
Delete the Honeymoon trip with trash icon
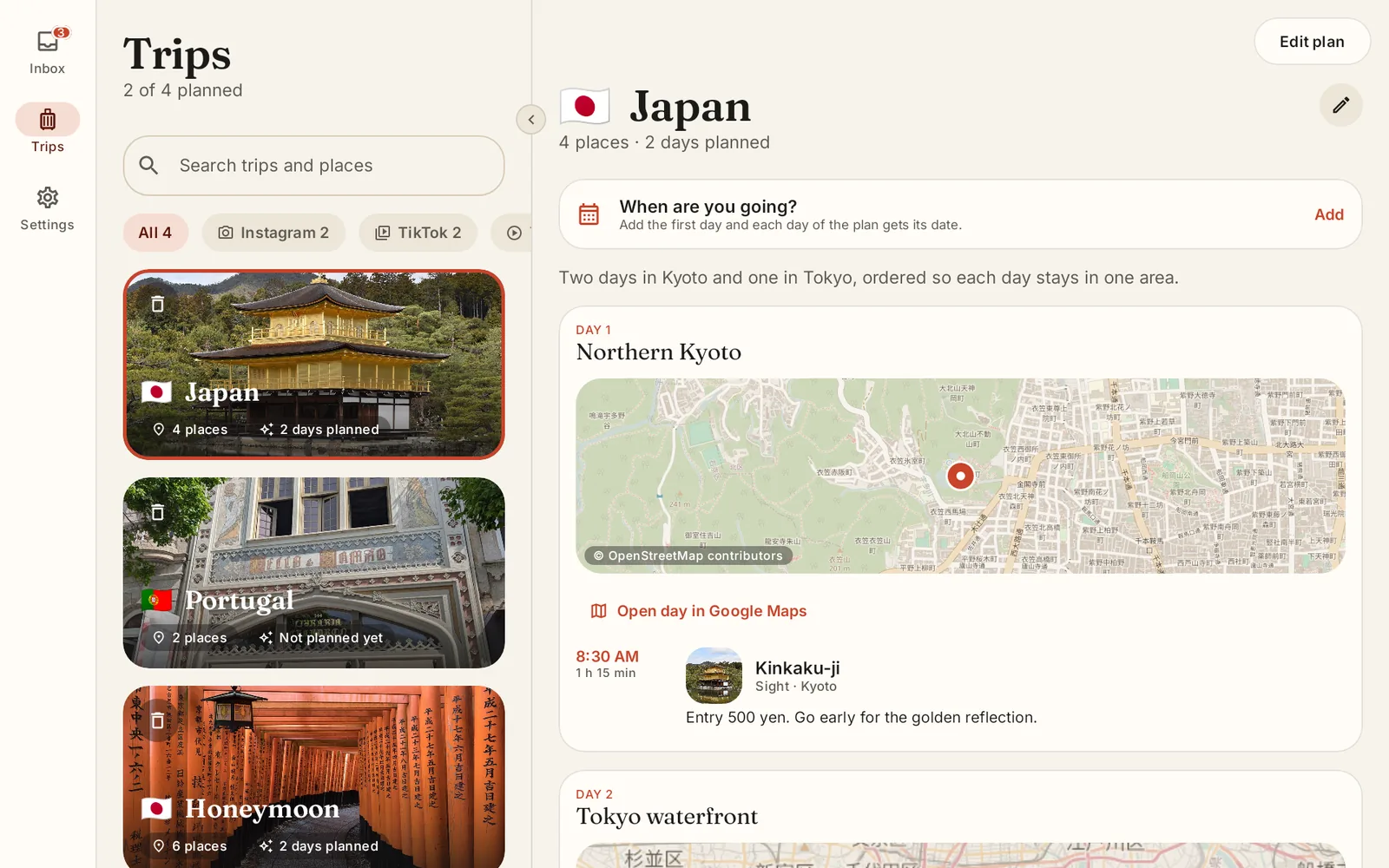157,720
